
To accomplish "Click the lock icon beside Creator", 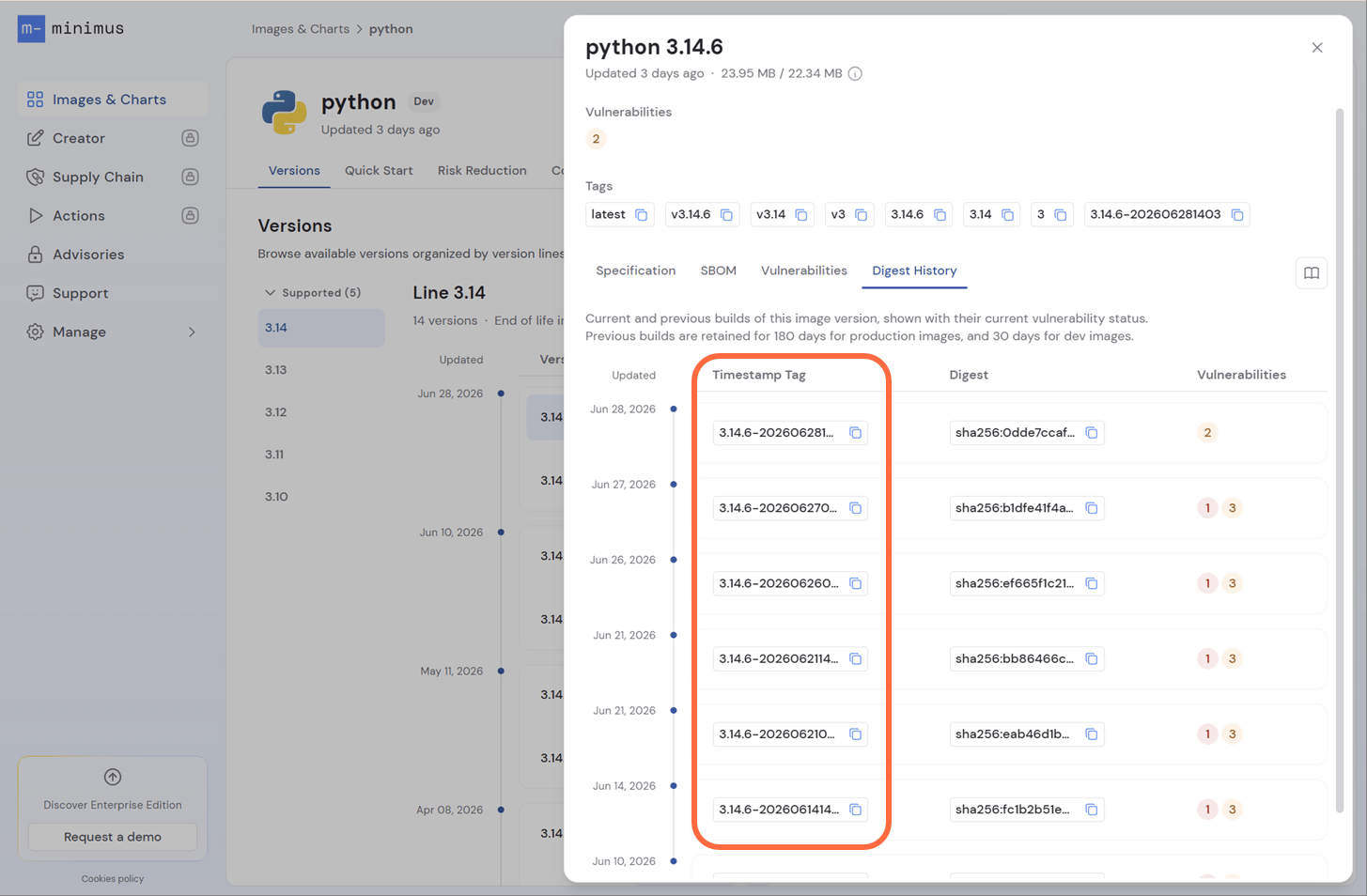I will pyautogui.click(x=190, y=138).
